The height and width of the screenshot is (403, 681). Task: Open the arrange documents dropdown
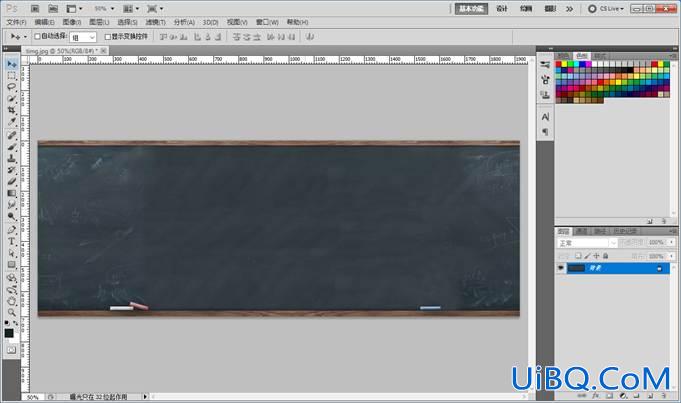click(x=131, y=9)
